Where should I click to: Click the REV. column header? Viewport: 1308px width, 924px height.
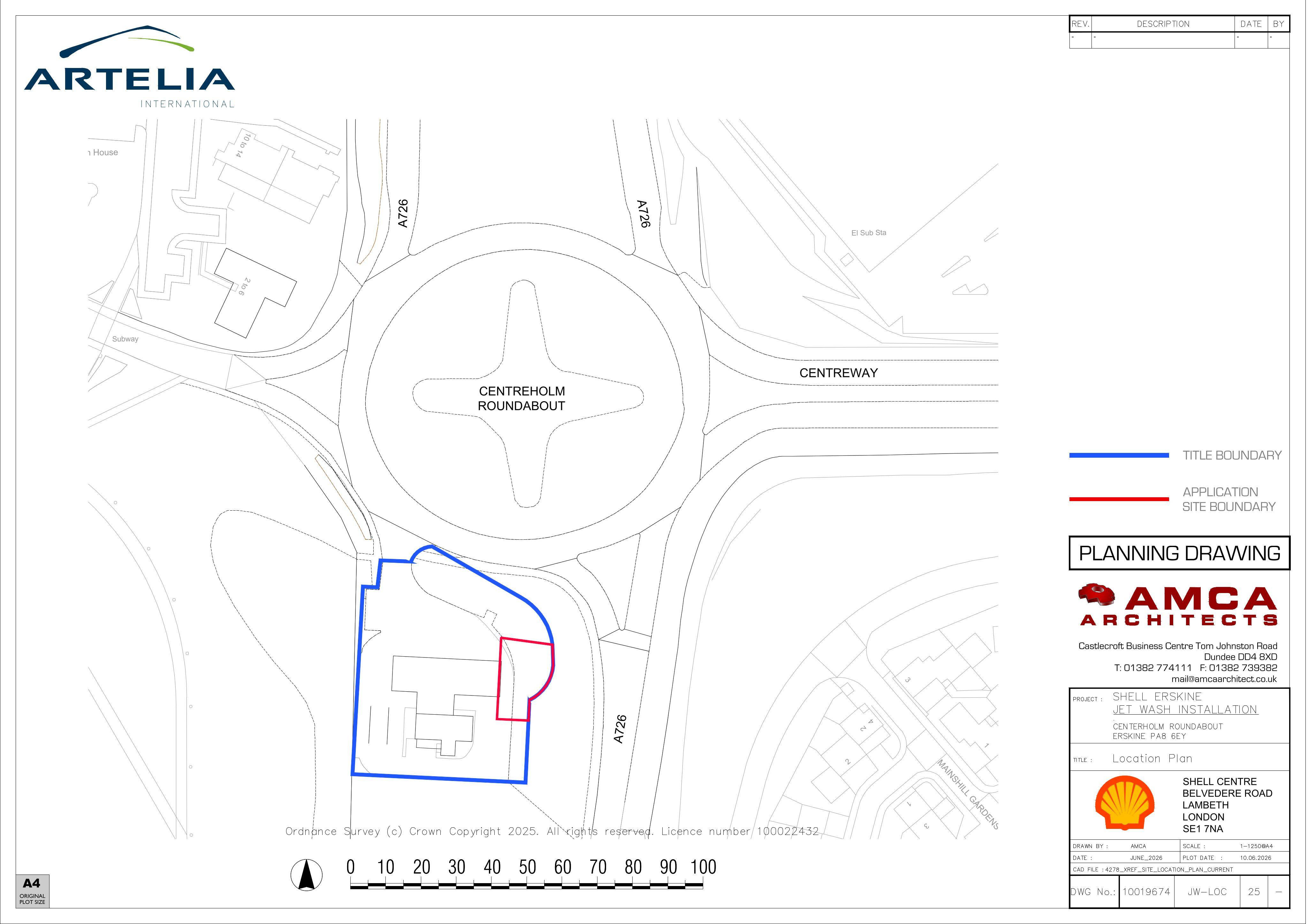point(1080,24)
